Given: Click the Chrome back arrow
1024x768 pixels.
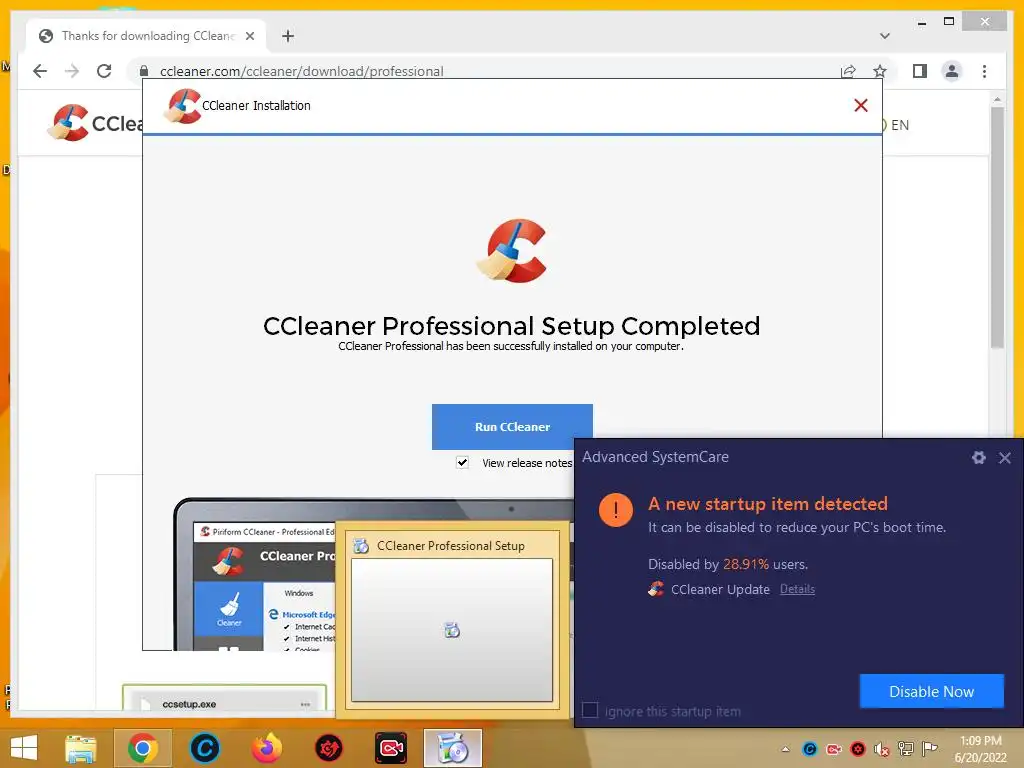Looking at the screenshot, I should 40,71.
